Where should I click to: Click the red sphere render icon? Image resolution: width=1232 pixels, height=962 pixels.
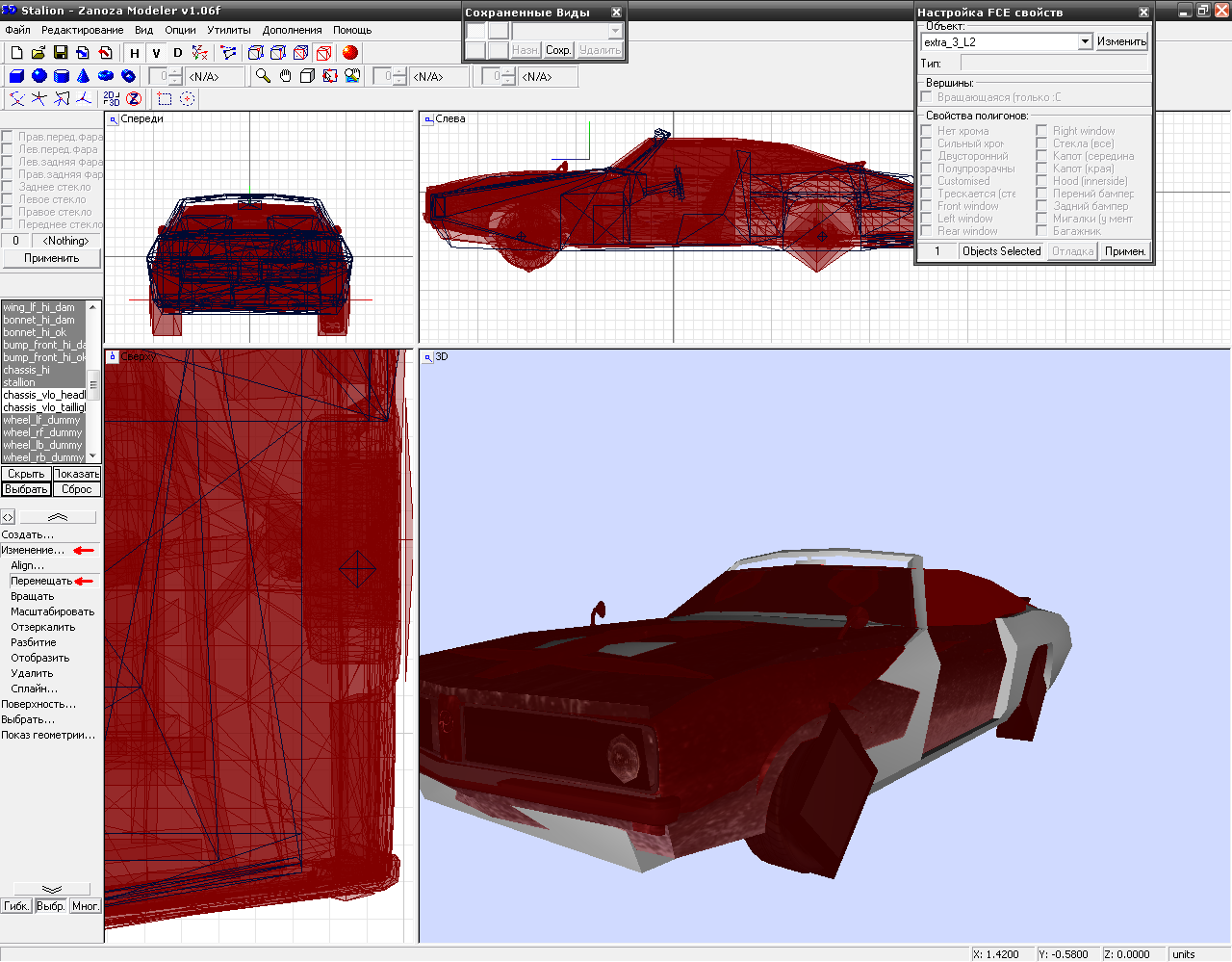tap(350, 53)
